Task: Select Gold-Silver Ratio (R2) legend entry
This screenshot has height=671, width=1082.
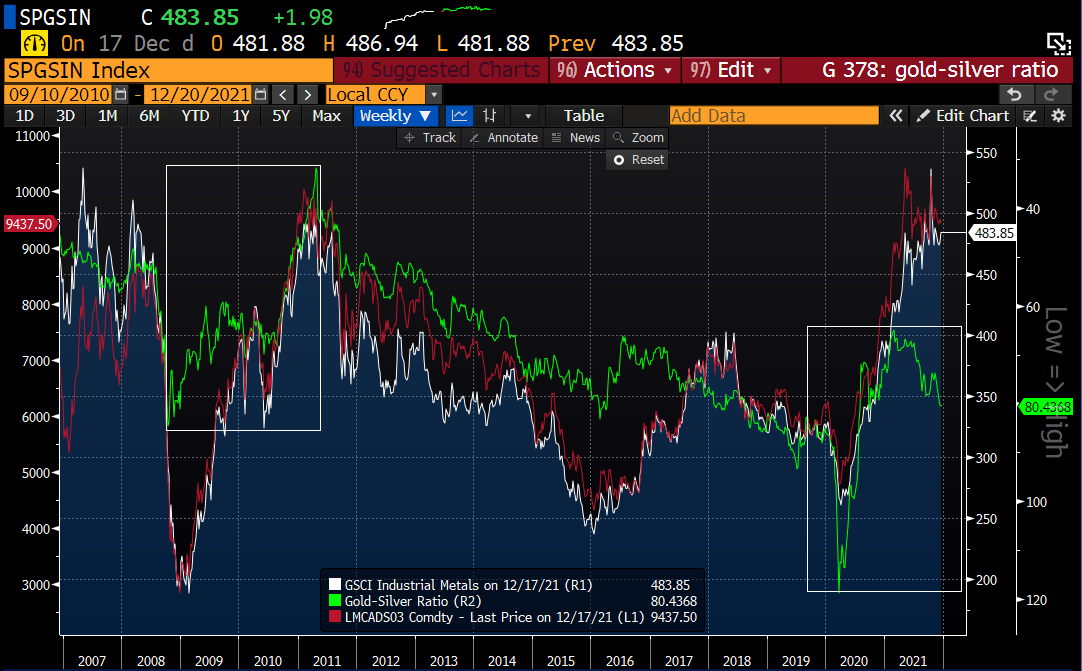Action: [x=413, y=601]
